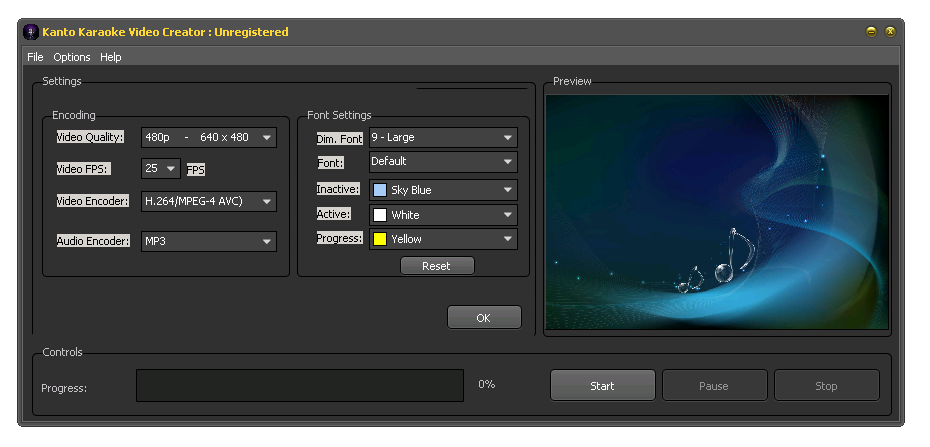930x447 pixels.
Task: Click the Stop button
Action: (x=826, y=385)
